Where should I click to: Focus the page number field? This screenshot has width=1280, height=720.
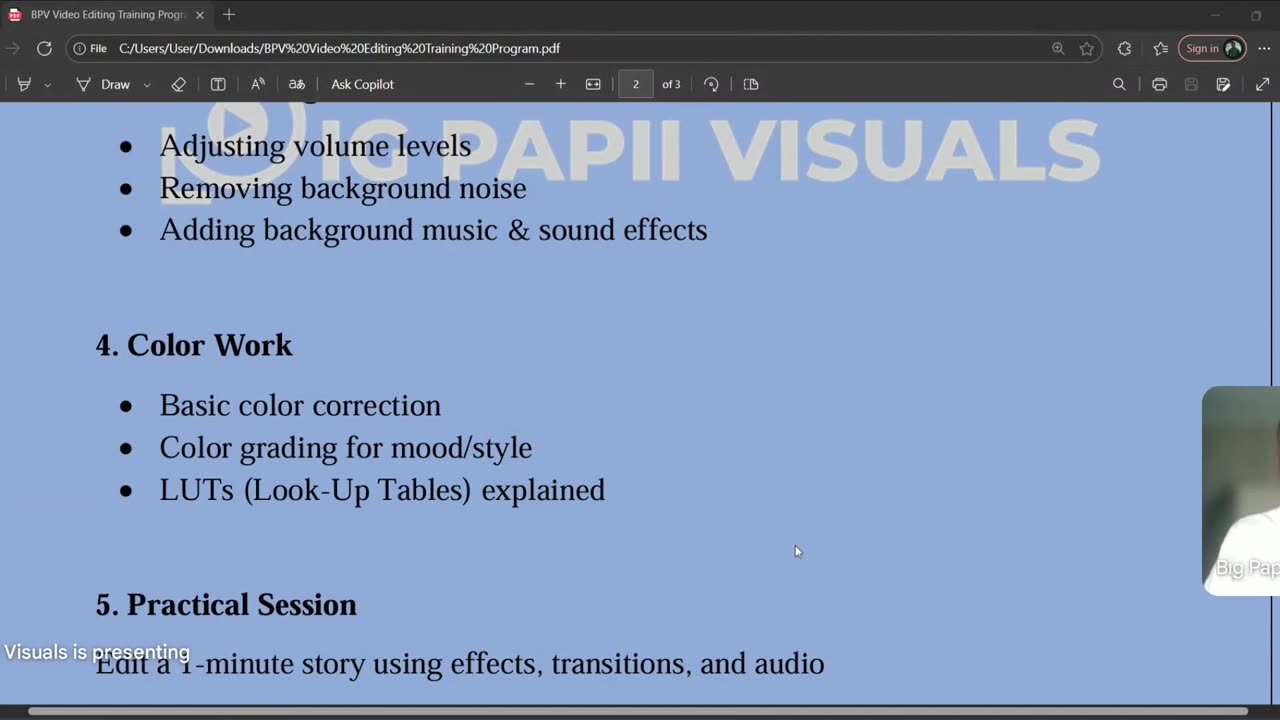(x=636, y=85)
